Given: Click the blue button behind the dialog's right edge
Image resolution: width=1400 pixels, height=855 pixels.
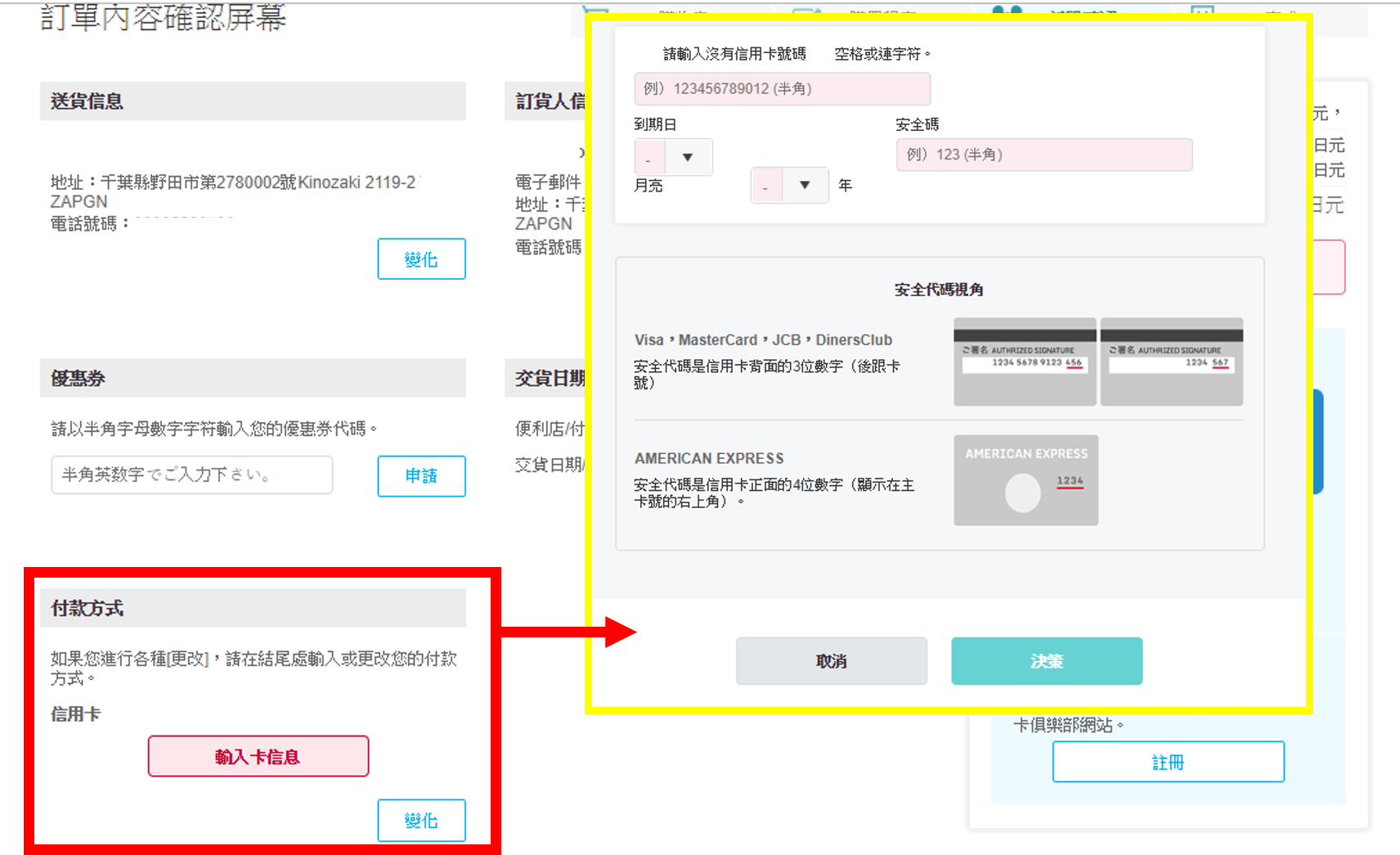Looking at the screenshot, I should click(x=1317, y=442).
